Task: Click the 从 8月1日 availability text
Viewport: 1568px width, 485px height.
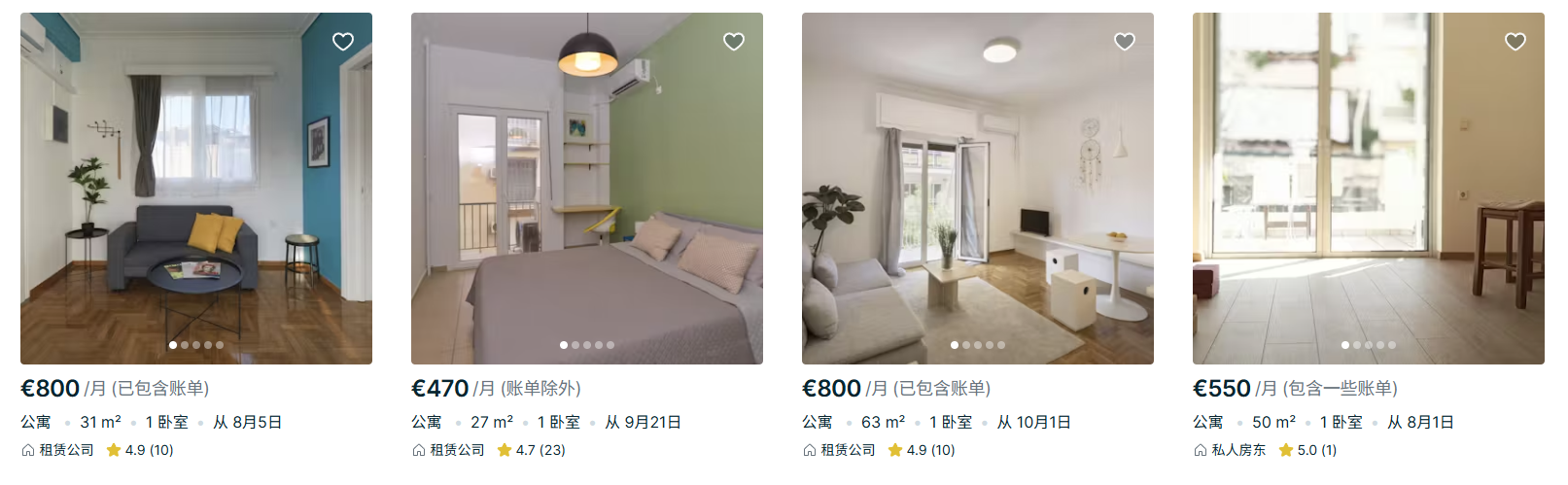Action: pyautogui.click(x=1420, y=422)
